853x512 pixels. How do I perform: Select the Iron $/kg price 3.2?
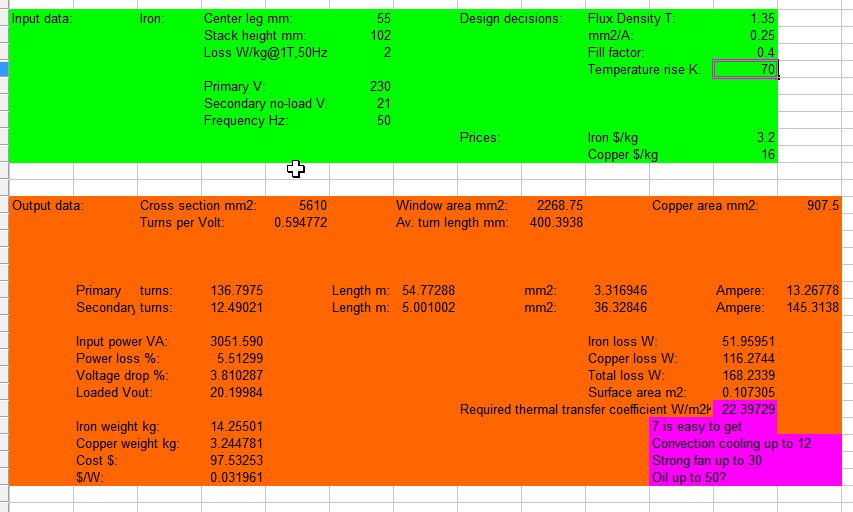(766, 138)
